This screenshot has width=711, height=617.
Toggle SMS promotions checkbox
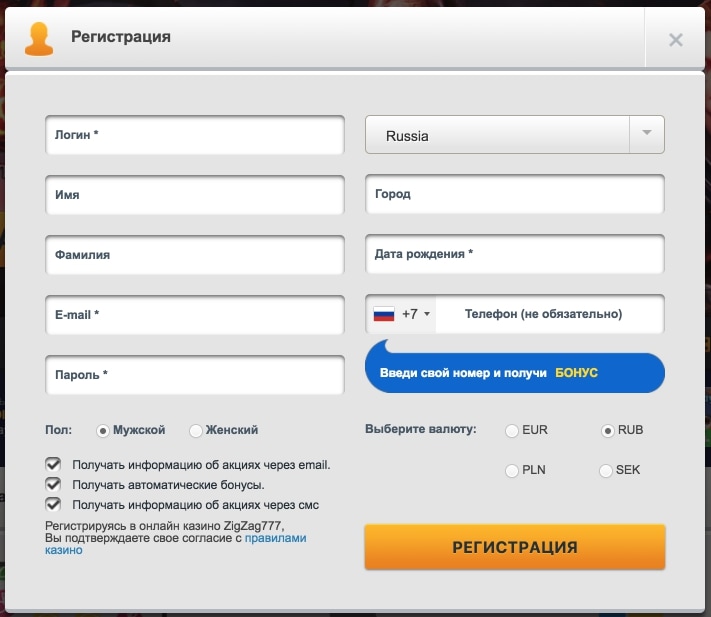tap(53, 505)
